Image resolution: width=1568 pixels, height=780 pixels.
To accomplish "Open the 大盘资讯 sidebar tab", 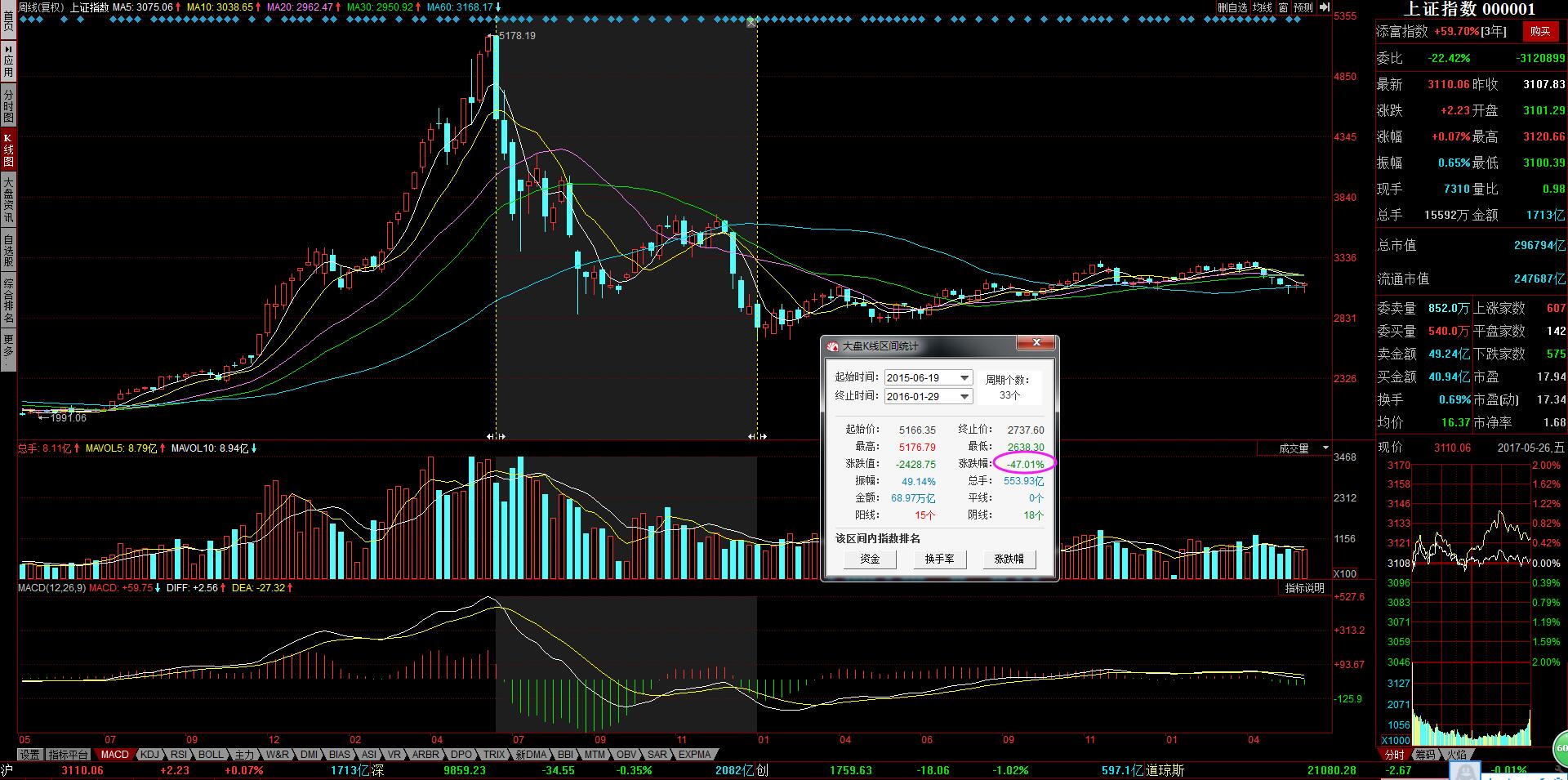I will tap(8, 200).
